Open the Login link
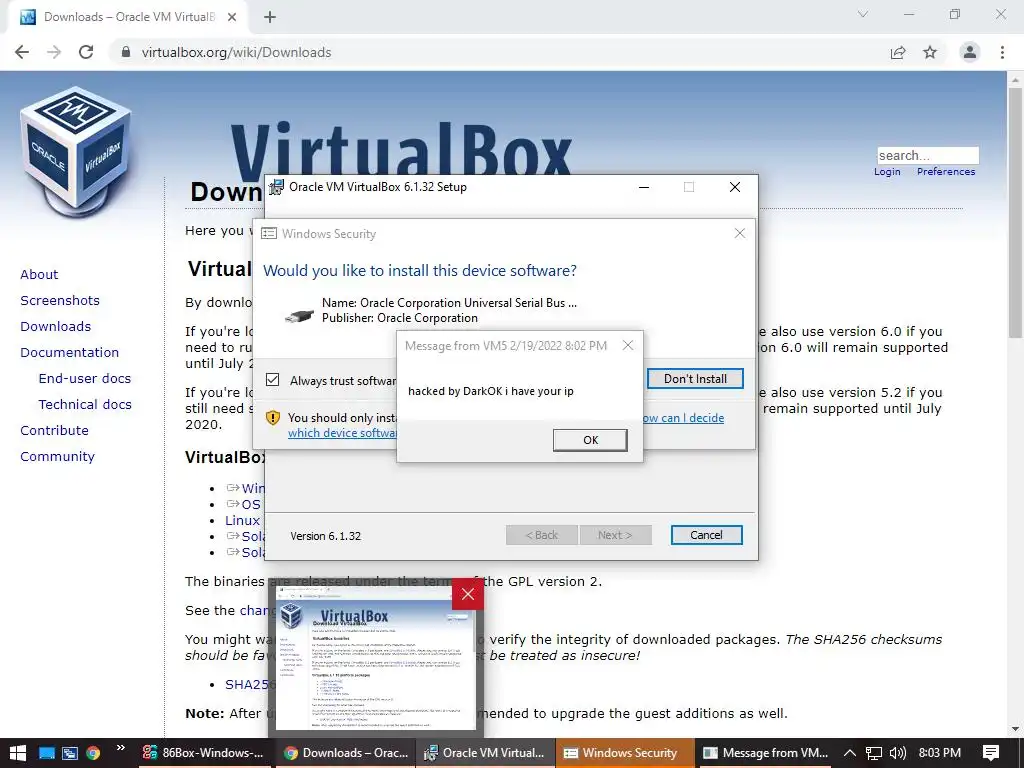 click(887, 172)
